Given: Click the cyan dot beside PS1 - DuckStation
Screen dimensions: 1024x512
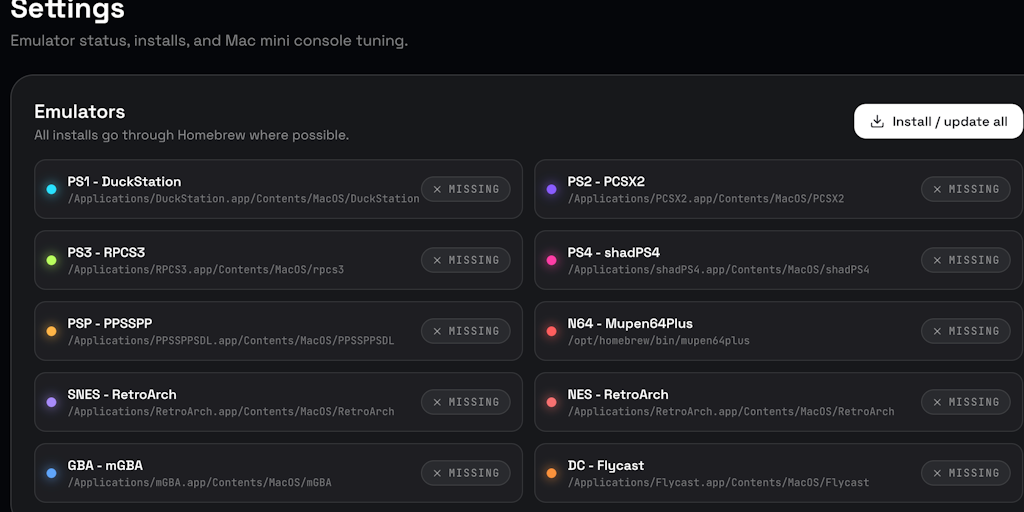Looking at the screenshot, I should (x=51, y=189).
